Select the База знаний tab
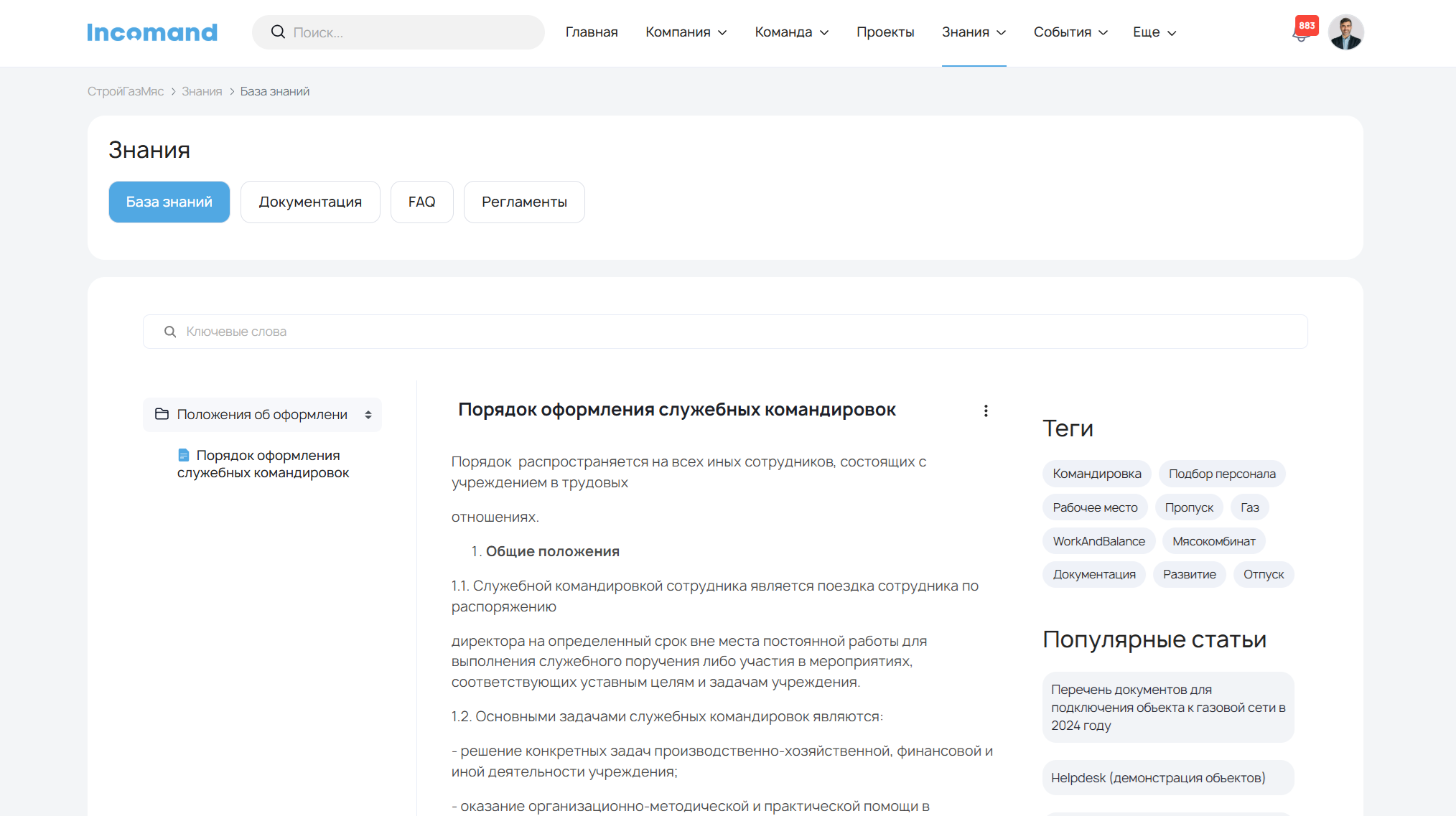This screenshot has height=816, width=1456. [169, 202]
